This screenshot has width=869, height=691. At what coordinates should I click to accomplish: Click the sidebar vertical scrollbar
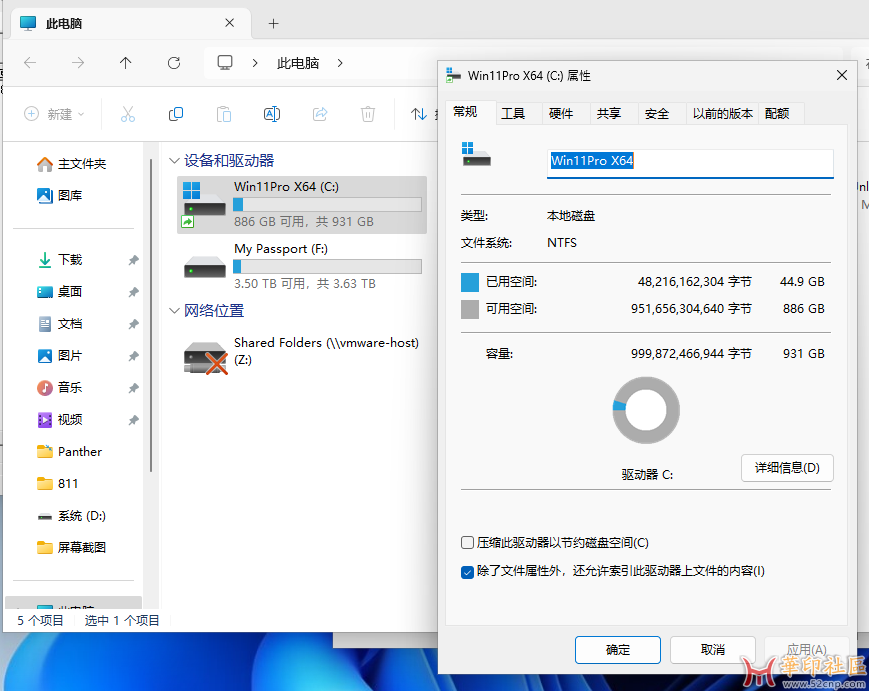tap(151, 316)
